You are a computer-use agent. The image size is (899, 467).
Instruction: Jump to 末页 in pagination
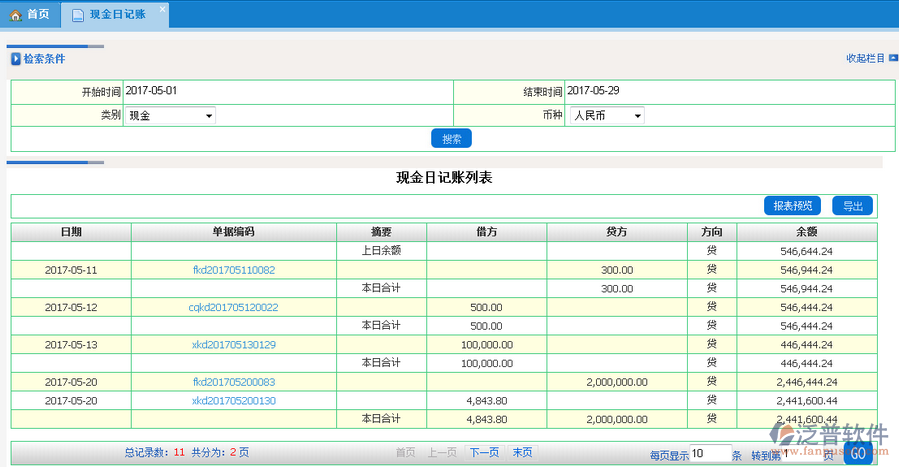(522, 453)
